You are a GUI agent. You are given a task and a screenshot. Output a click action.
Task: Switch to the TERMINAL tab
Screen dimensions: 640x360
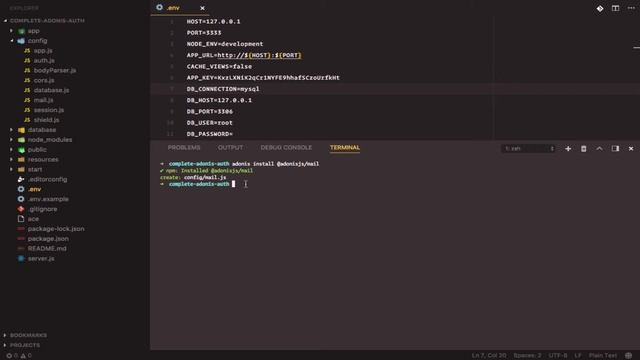click(345, 147)
